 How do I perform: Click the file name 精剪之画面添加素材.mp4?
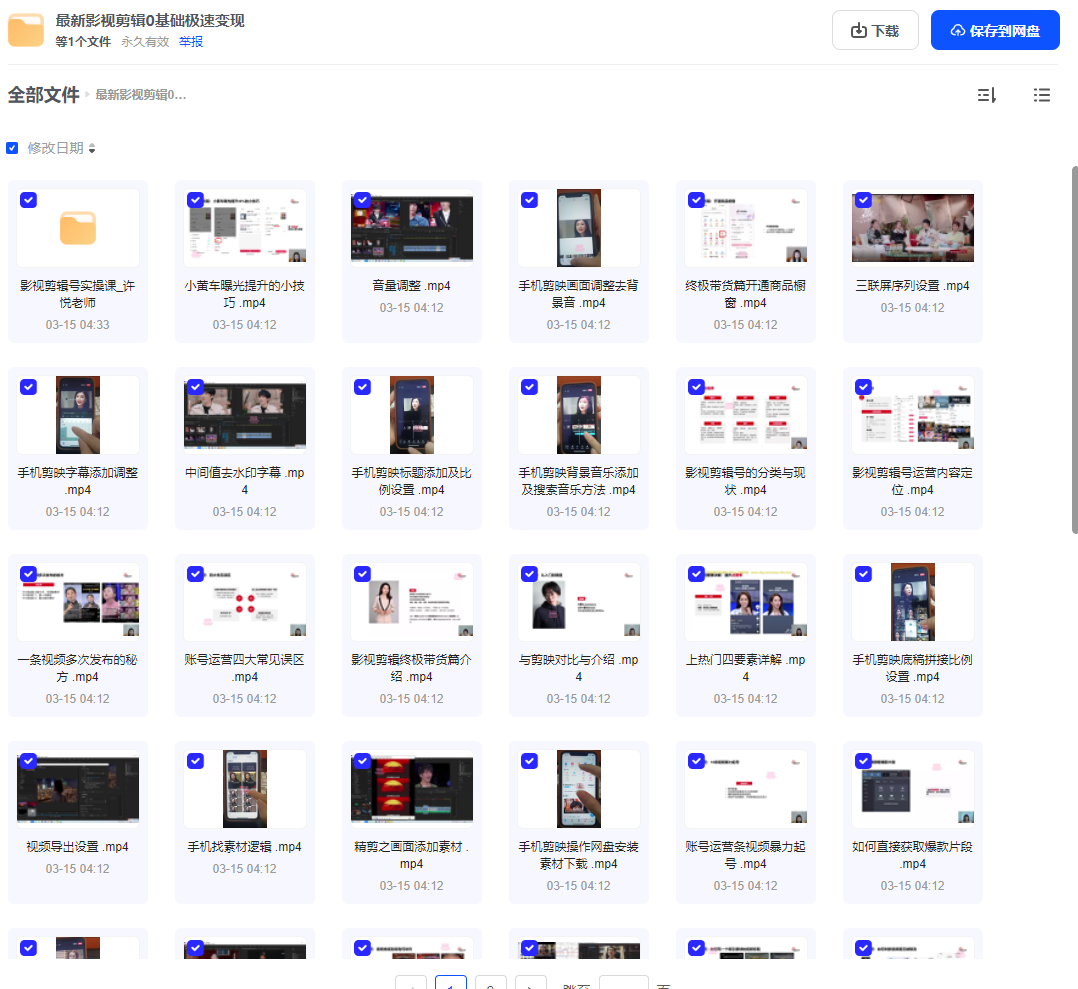pyautogui.click(x=412, y=855)
